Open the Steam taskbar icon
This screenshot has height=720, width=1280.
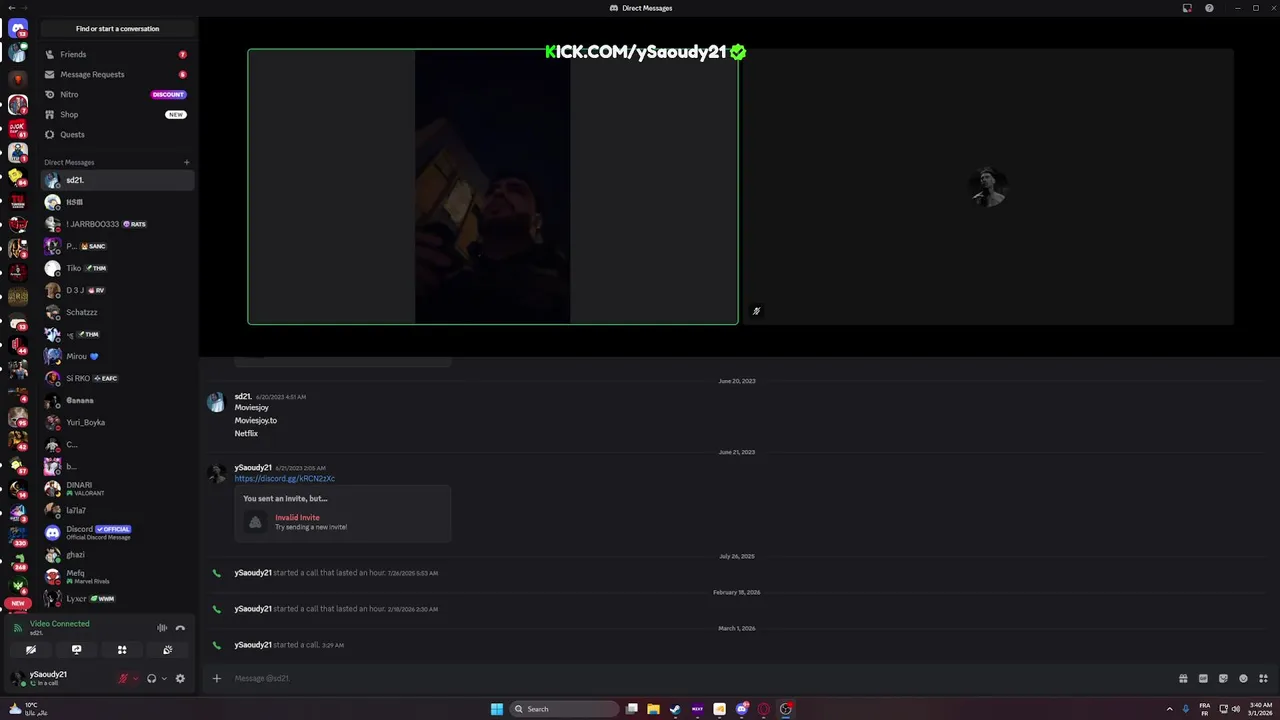(675, 709)
